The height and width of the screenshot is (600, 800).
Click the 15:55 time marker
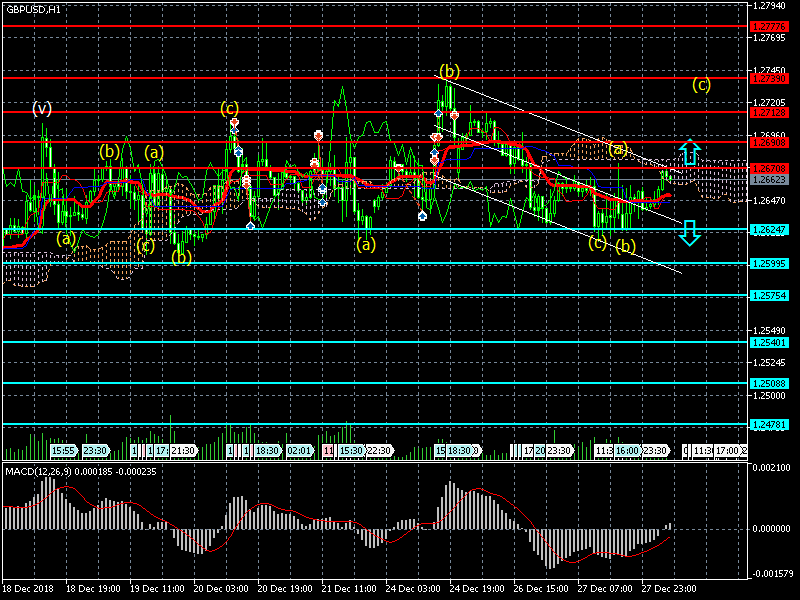click(63, 451)
